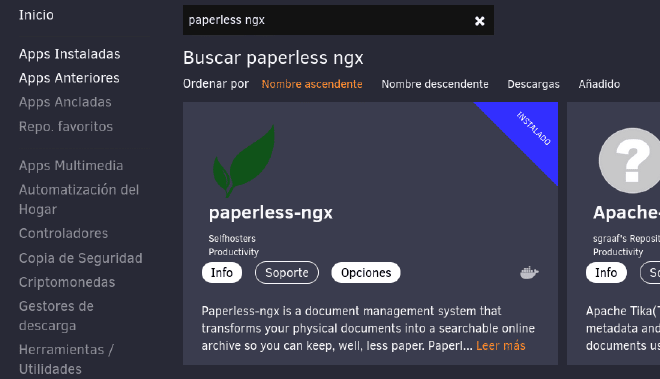660x379 pixels.
Task: Click Info button on paperless-ngx card
Action: click(x=222, y=273)
